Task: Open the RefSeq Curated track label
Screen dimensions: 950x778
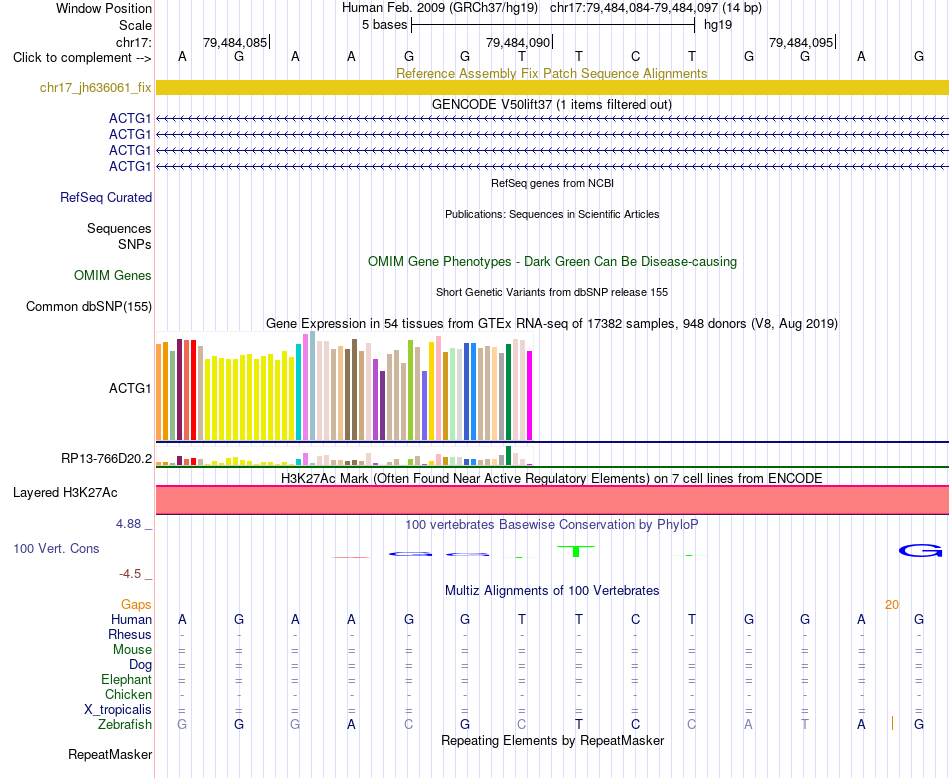Action: (x=106, y=198)
